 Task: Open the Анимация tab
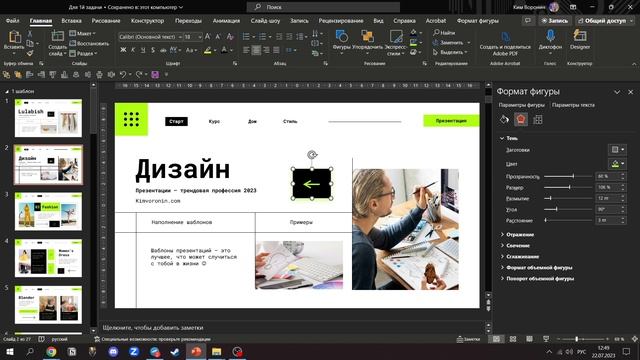[227, 21]
